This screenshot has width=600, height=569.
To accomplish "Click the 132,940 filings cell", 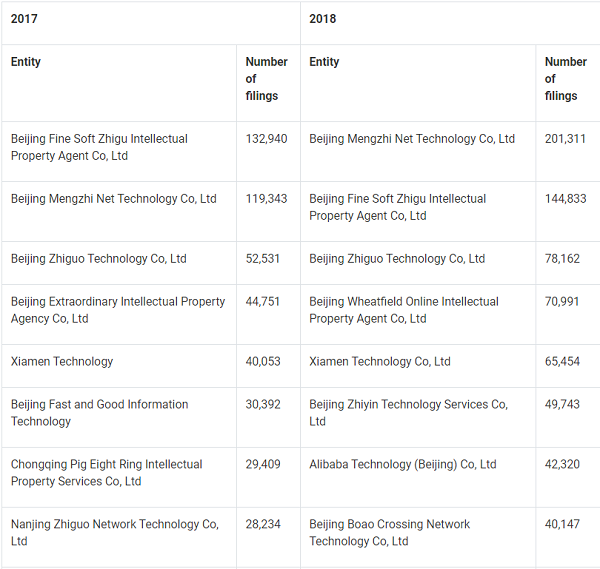I will pyautogui.click(x=266, y=139).
